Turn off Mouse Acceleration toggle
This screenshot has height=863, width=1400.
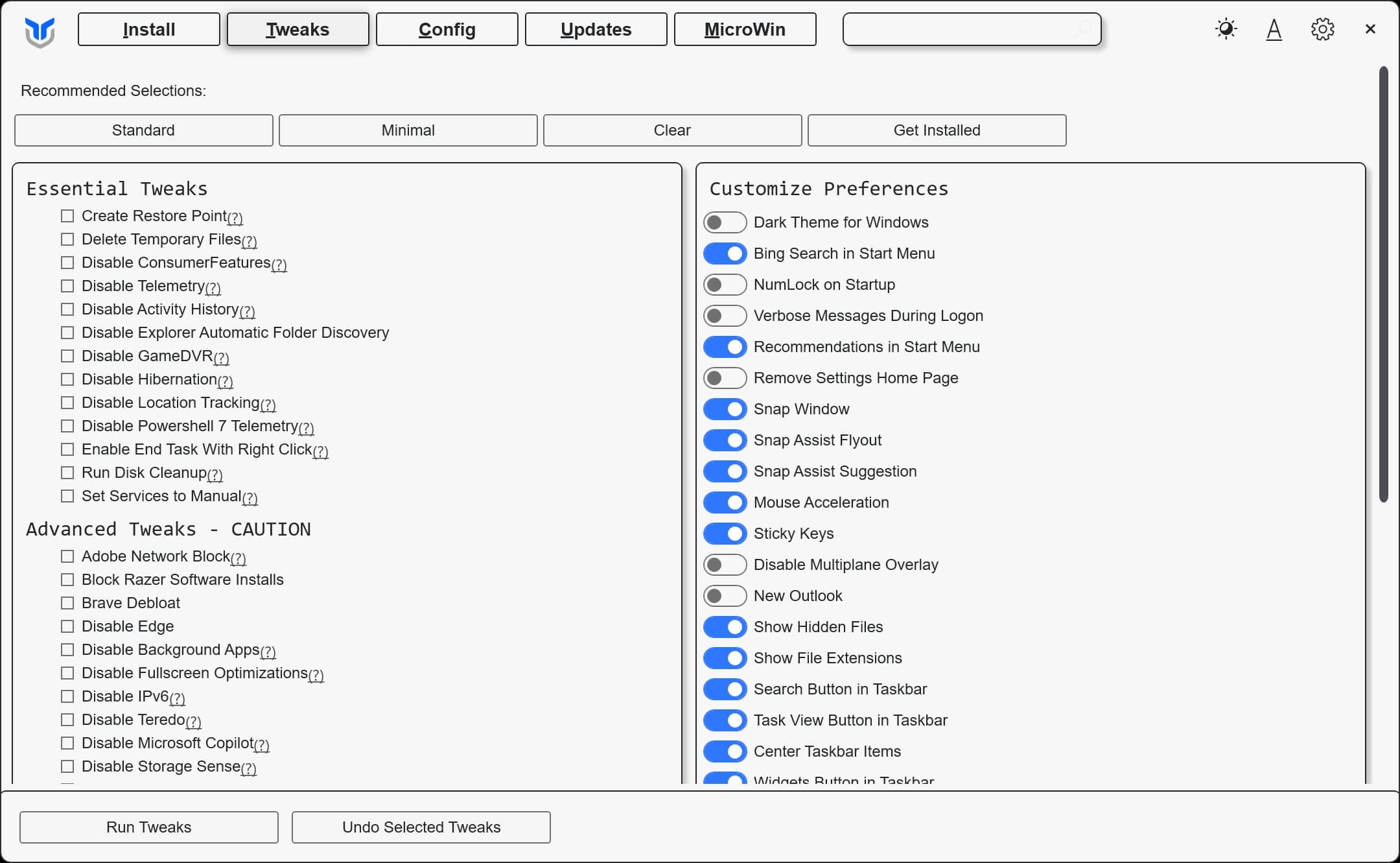point(725,502)
